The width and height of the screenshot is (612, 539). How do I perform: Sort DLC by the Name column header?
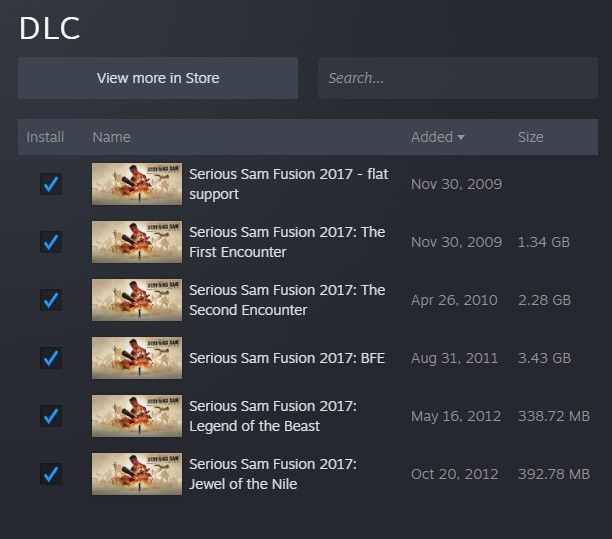point(111,137)
